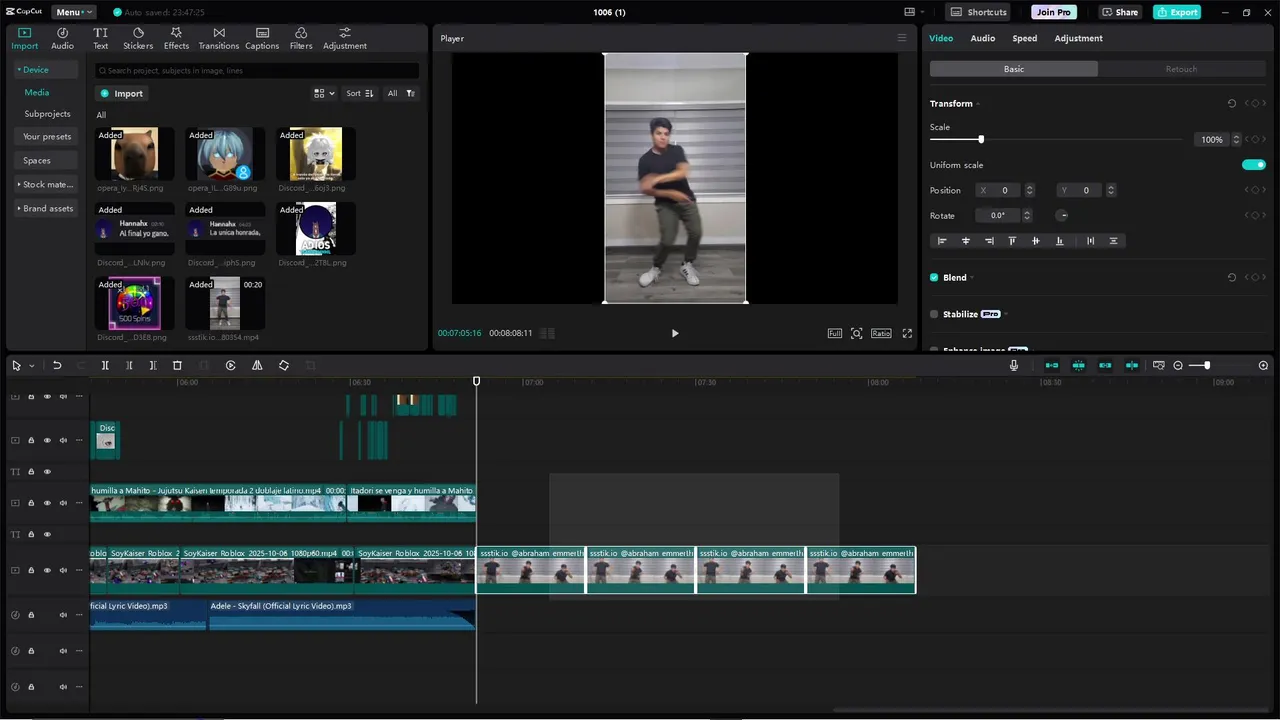
Task: Switch to the Audio tab in inspector
Action: [x=982, y=38]
